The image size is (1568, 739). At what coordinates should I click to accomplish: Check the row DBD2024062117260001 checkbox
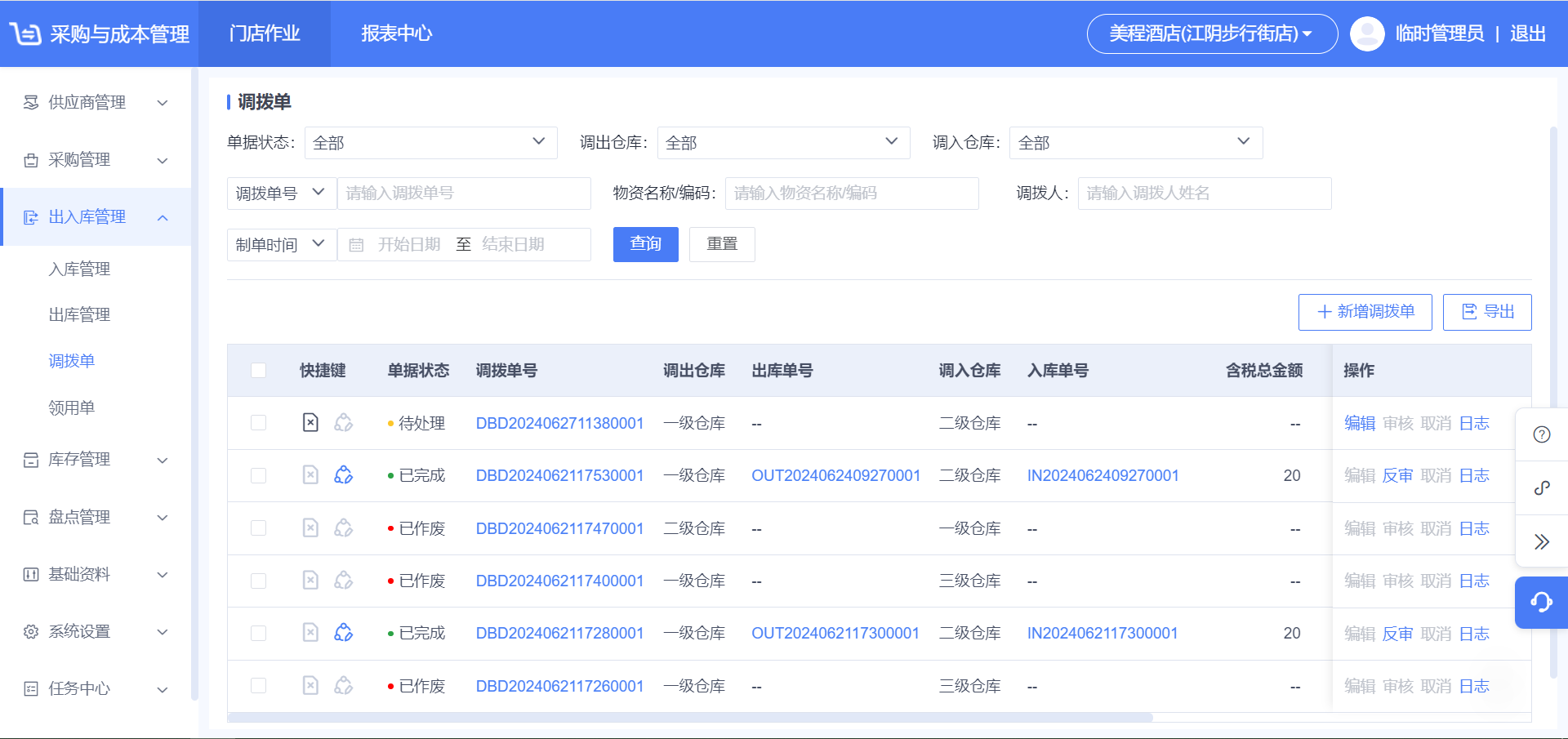259,685
